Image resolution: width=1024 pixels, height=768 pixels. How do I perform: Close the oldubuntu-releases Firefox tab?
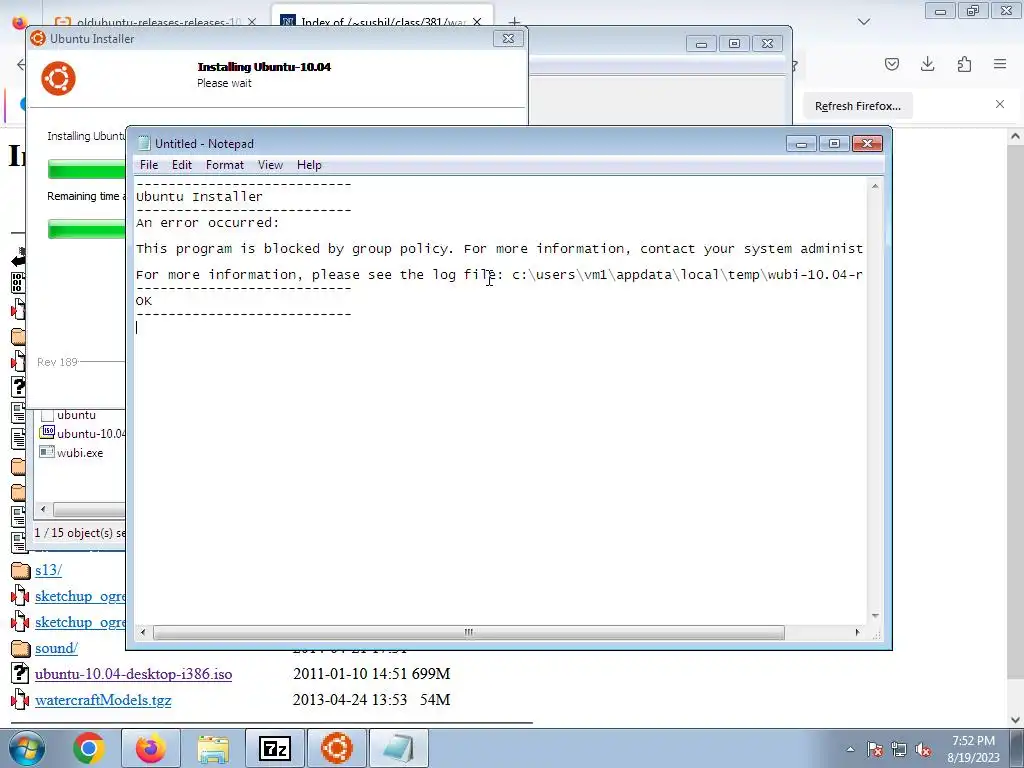252,22
